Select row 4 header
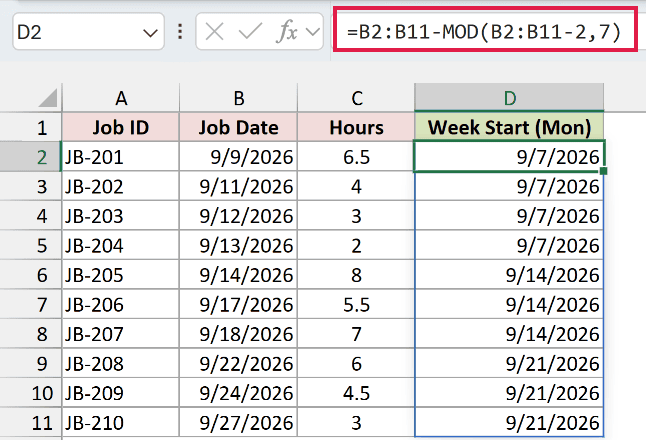This screenshot has height=440, width=646. 31,216
